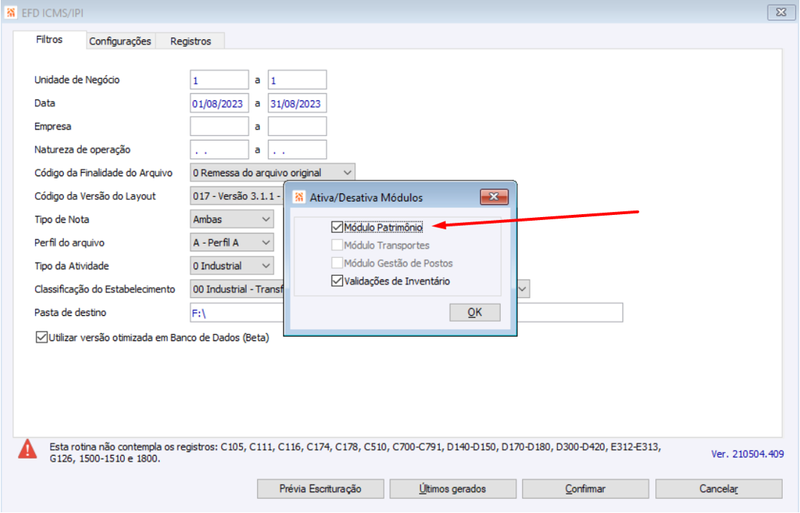Focus the Unidade de Negócio start field
800x513 pixels.
[x=219, y=80]
